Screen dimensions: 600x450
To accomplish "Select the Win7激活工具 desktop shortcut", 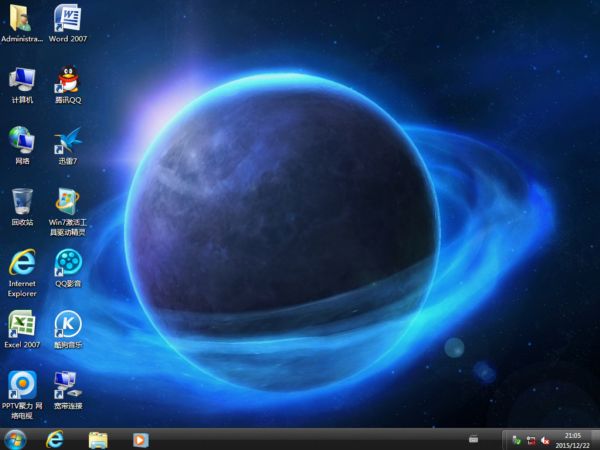I will (x=67, y=200).
